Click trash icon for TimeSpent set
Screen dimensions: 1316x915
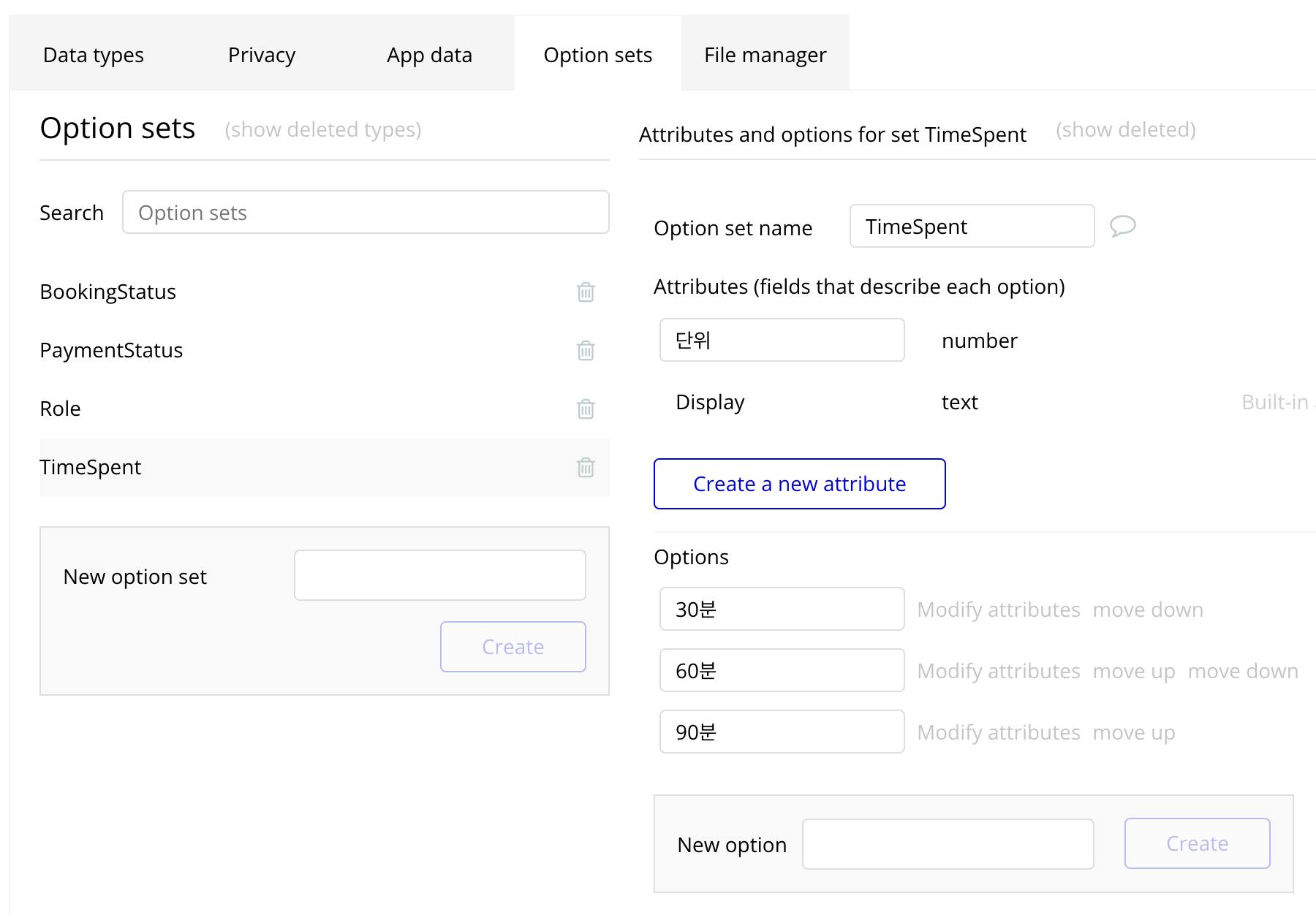click(x=586, y=468)
